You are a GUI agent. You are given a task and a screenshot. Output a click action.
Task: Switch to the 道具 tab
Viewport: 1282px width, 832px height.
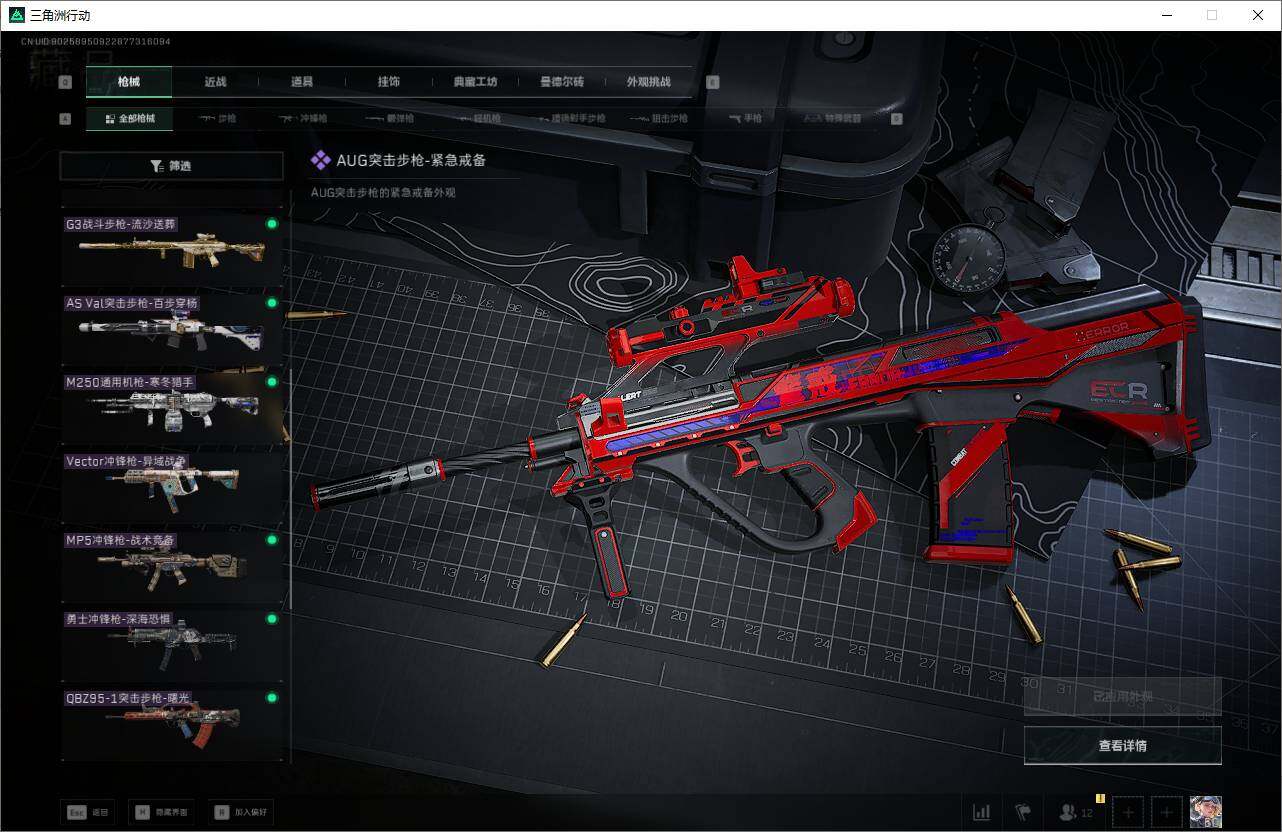pyautogui.click(x=302, y=82)
